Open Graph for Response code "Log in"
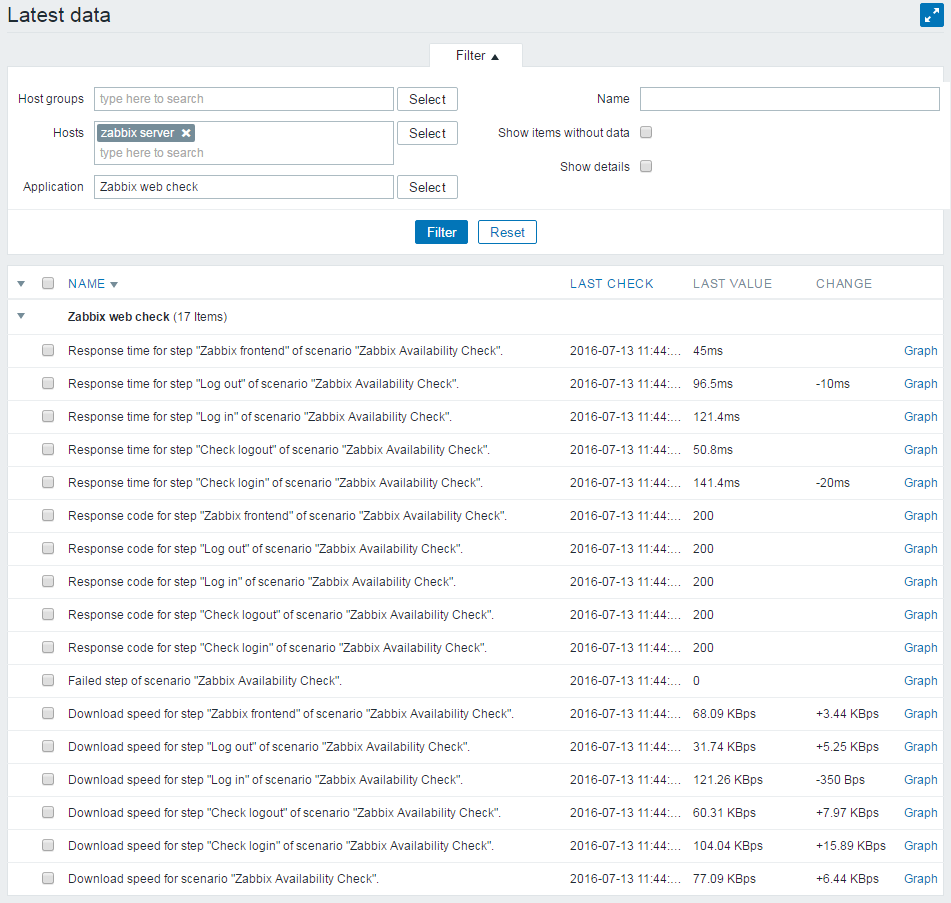Screen dimensions: 951x903 click(x=920, y=582)
